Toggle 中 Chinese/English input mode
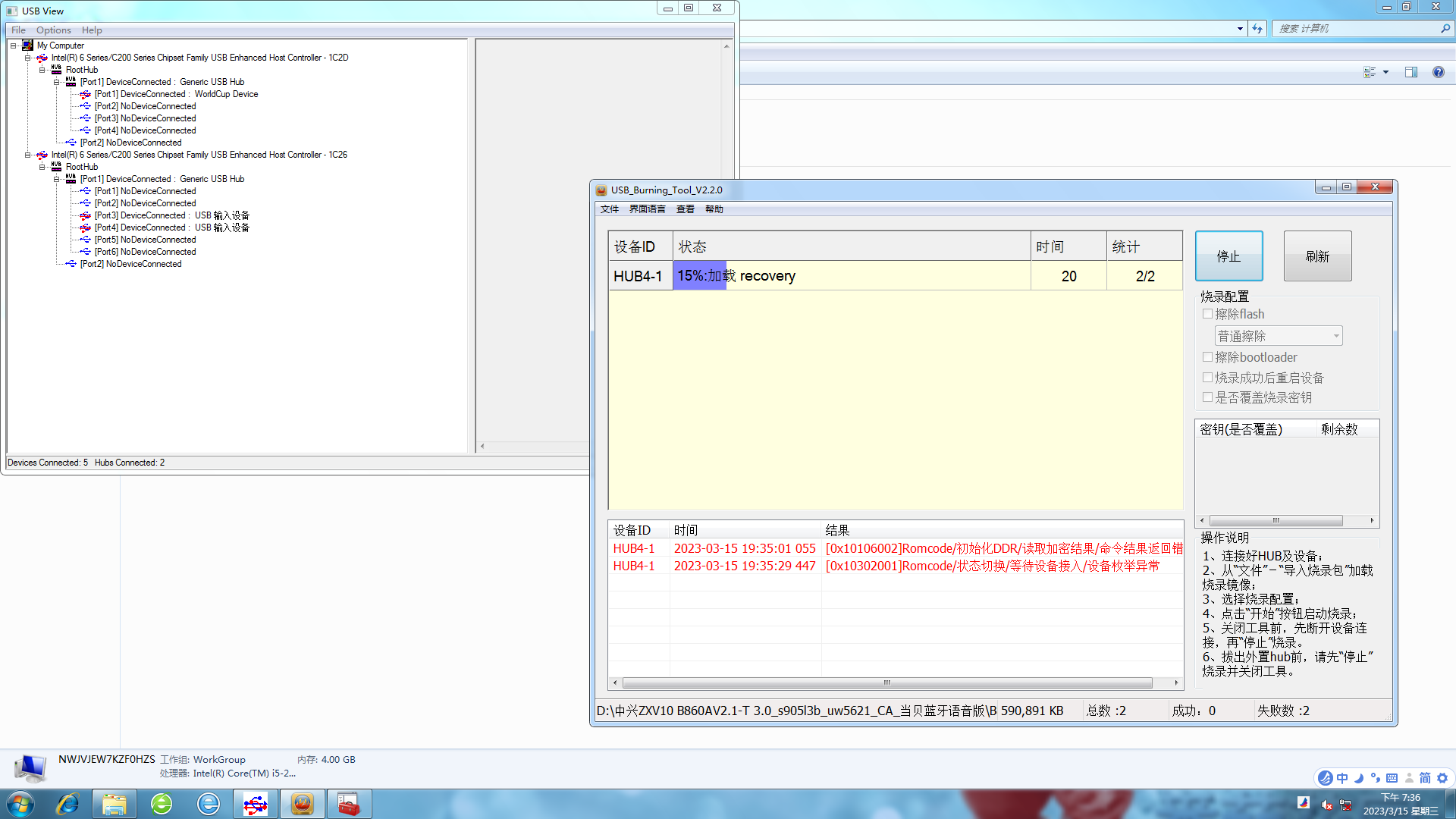This screenshot has width=1456, height=819. 1342,778
